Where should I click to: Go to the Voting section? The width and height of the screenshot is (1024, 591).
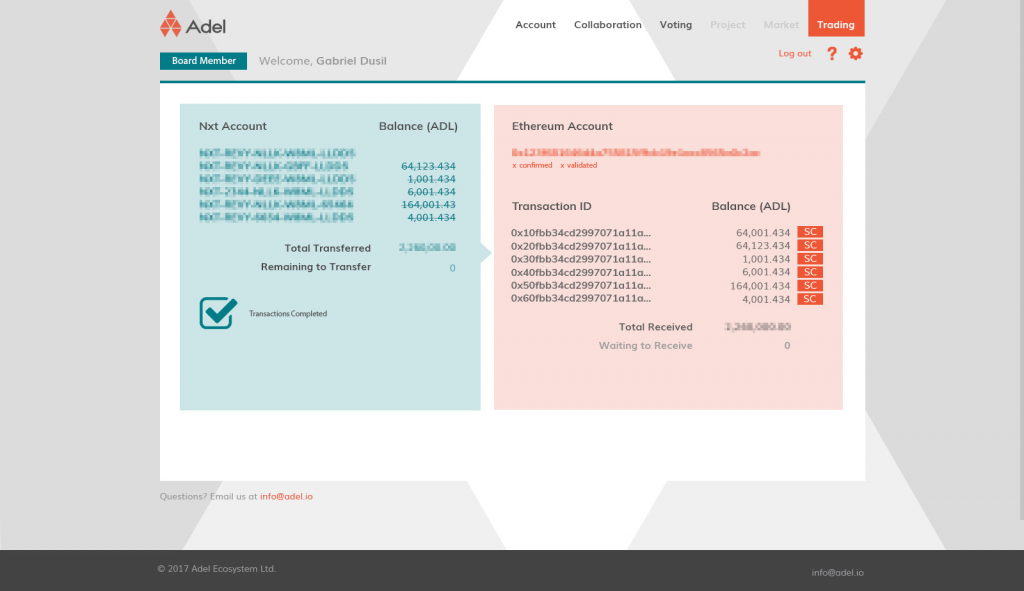[x=675, y=25]
